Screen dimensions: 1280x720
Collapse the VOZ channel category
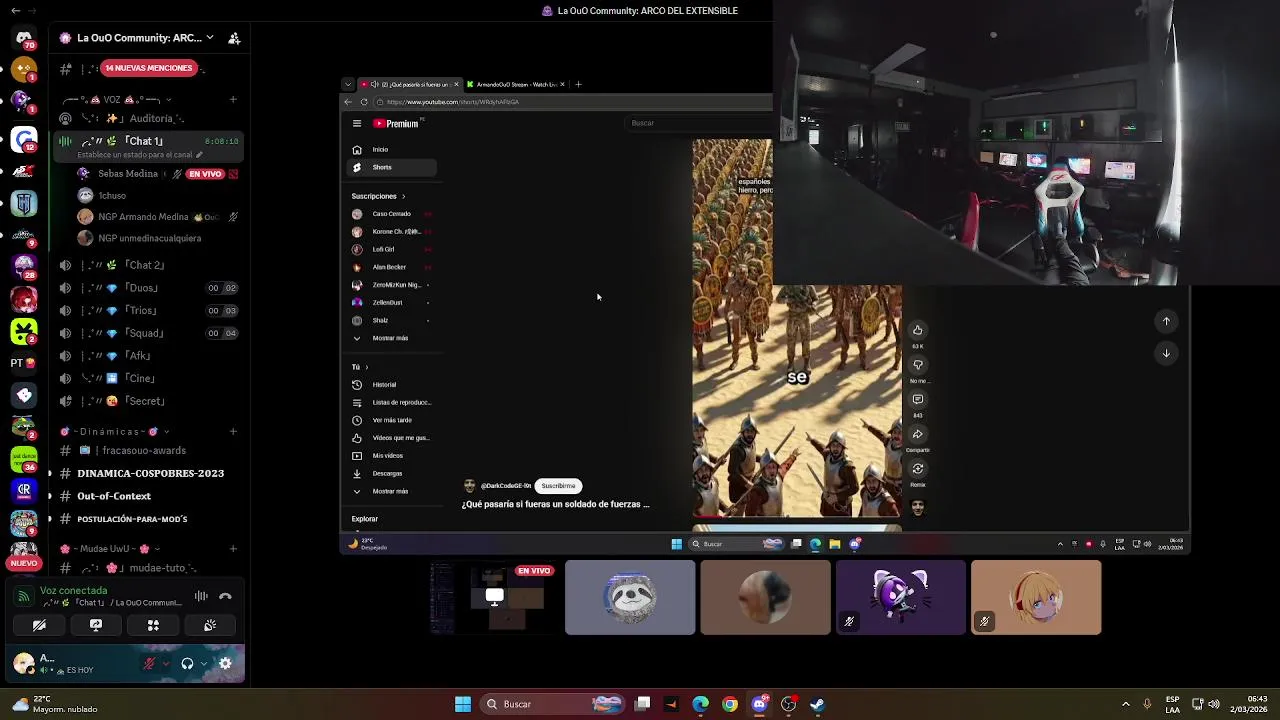(x=120, y=99)
